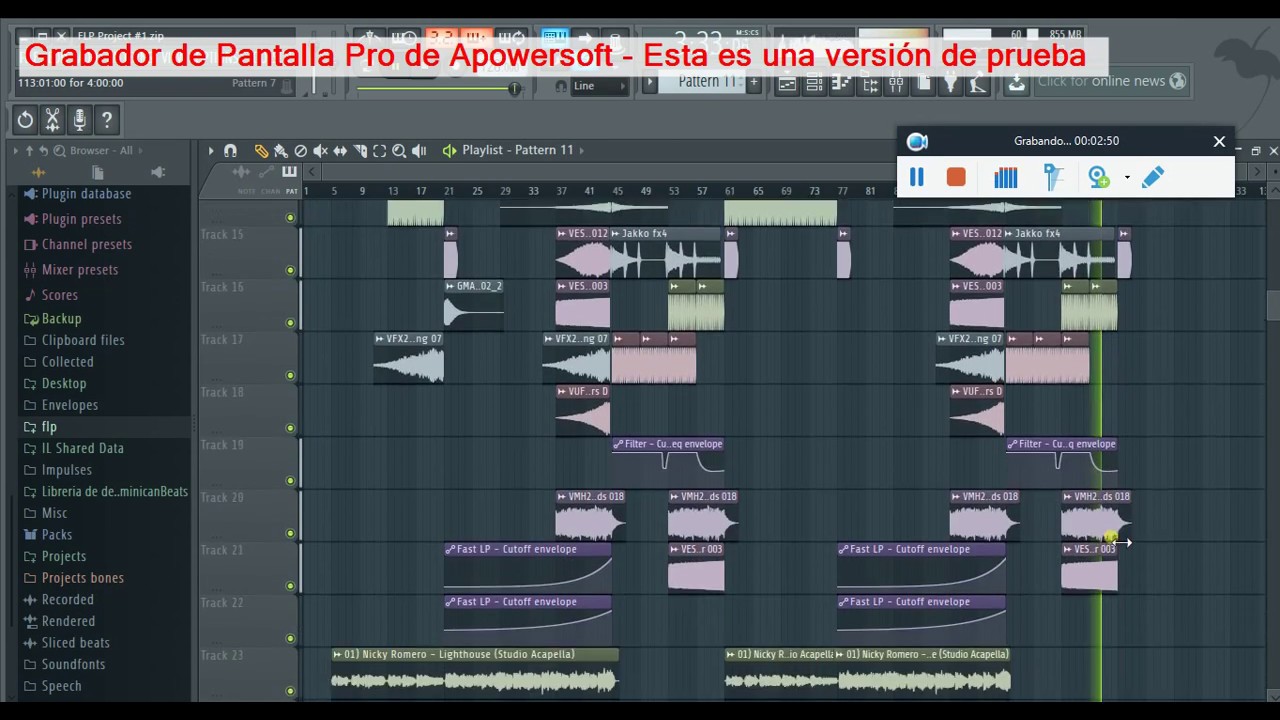
Task: Open the webcam dropdown arrow in recorder
Action: point(1127,178)
